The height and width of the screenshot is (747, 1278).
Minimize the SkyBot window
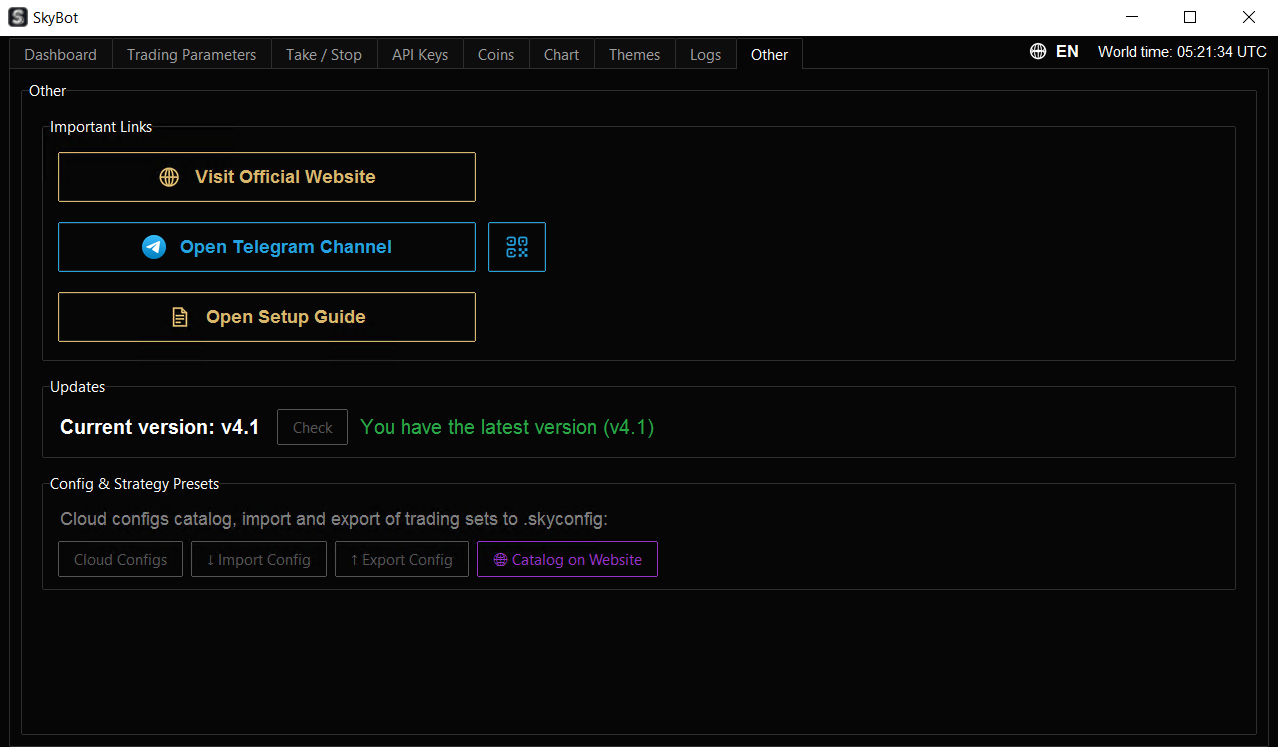pos(1132,17)
